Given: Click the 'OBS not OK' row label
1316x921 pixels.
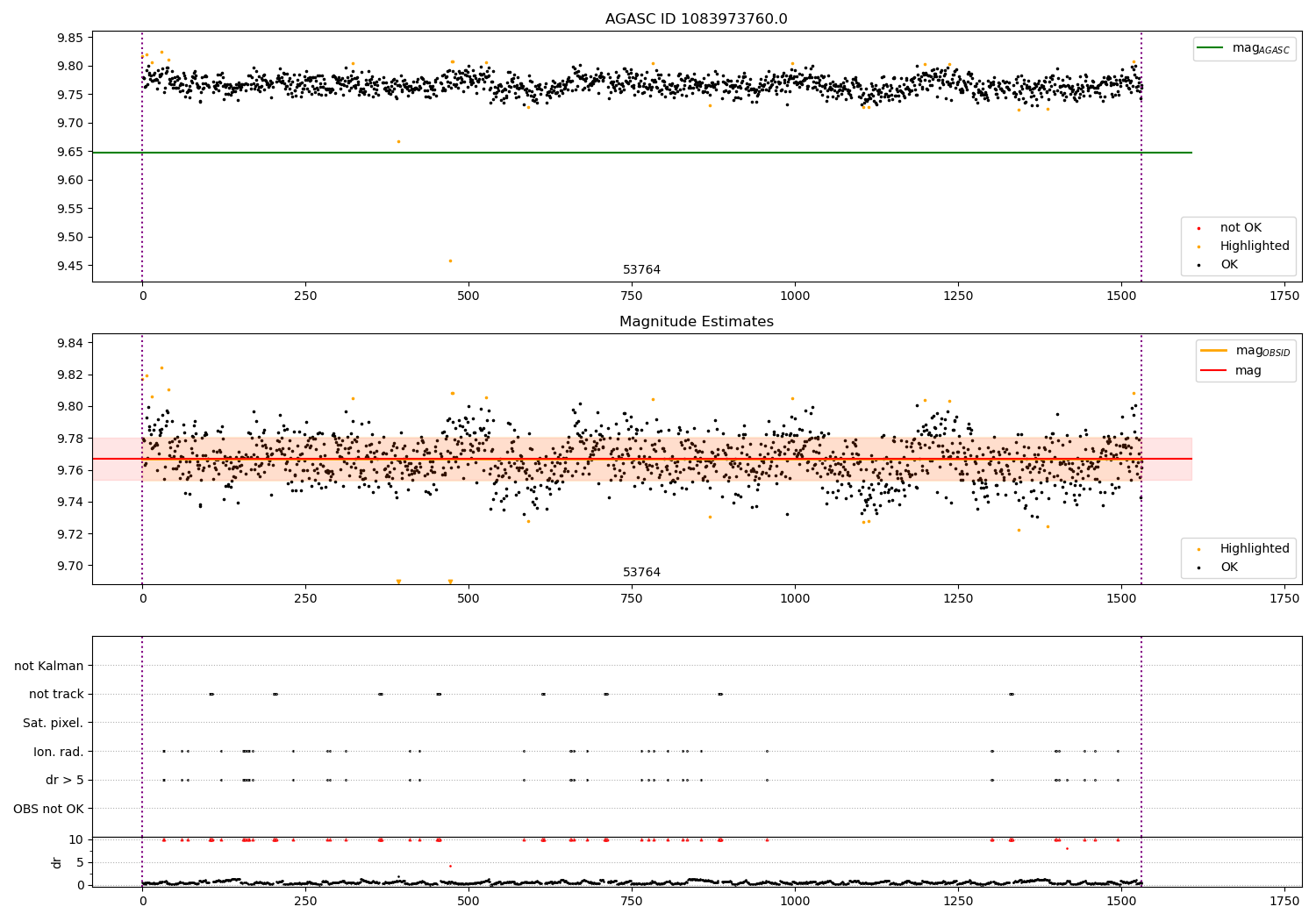Looking at the screenshot, I should coord(49,809).
